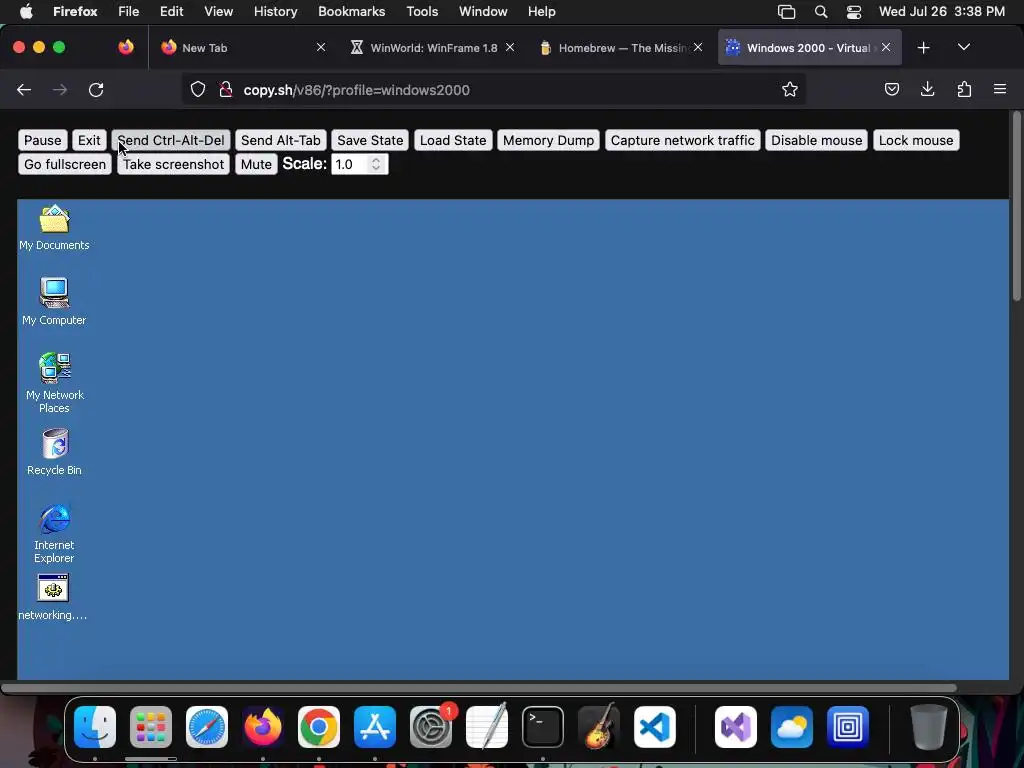Open the Trash in the Dock
The height and width of the screenshot is (768, 1024).
coord(929,727)
